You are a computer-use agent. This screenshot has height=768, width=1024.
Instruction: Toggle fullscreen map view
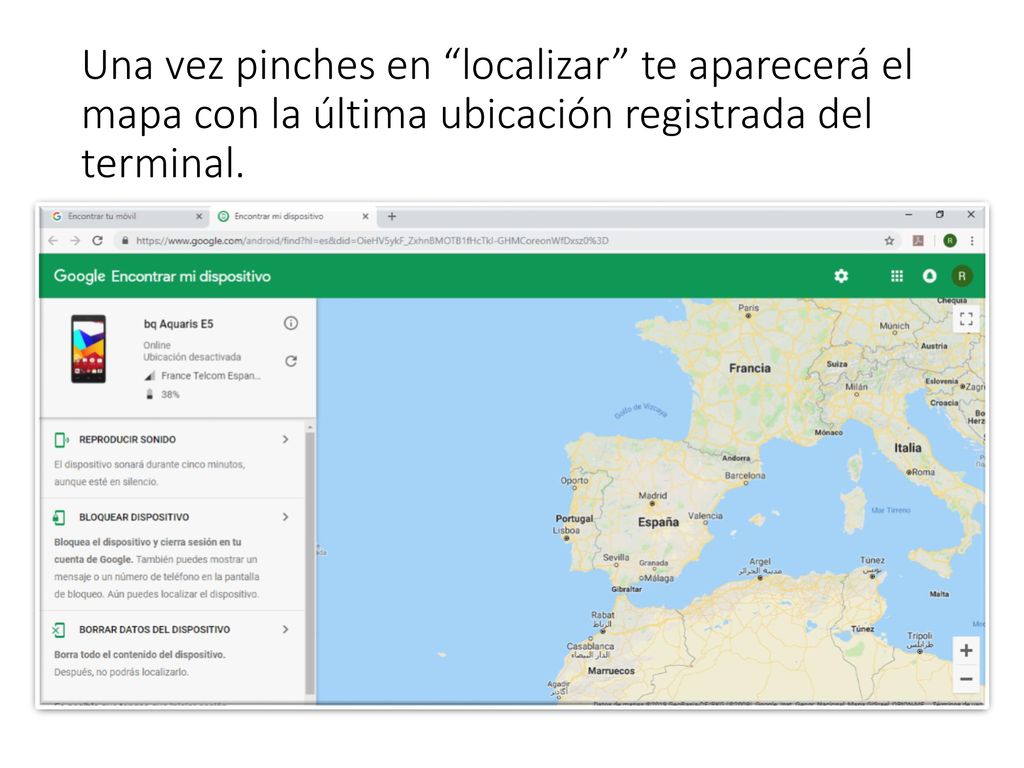967,319
